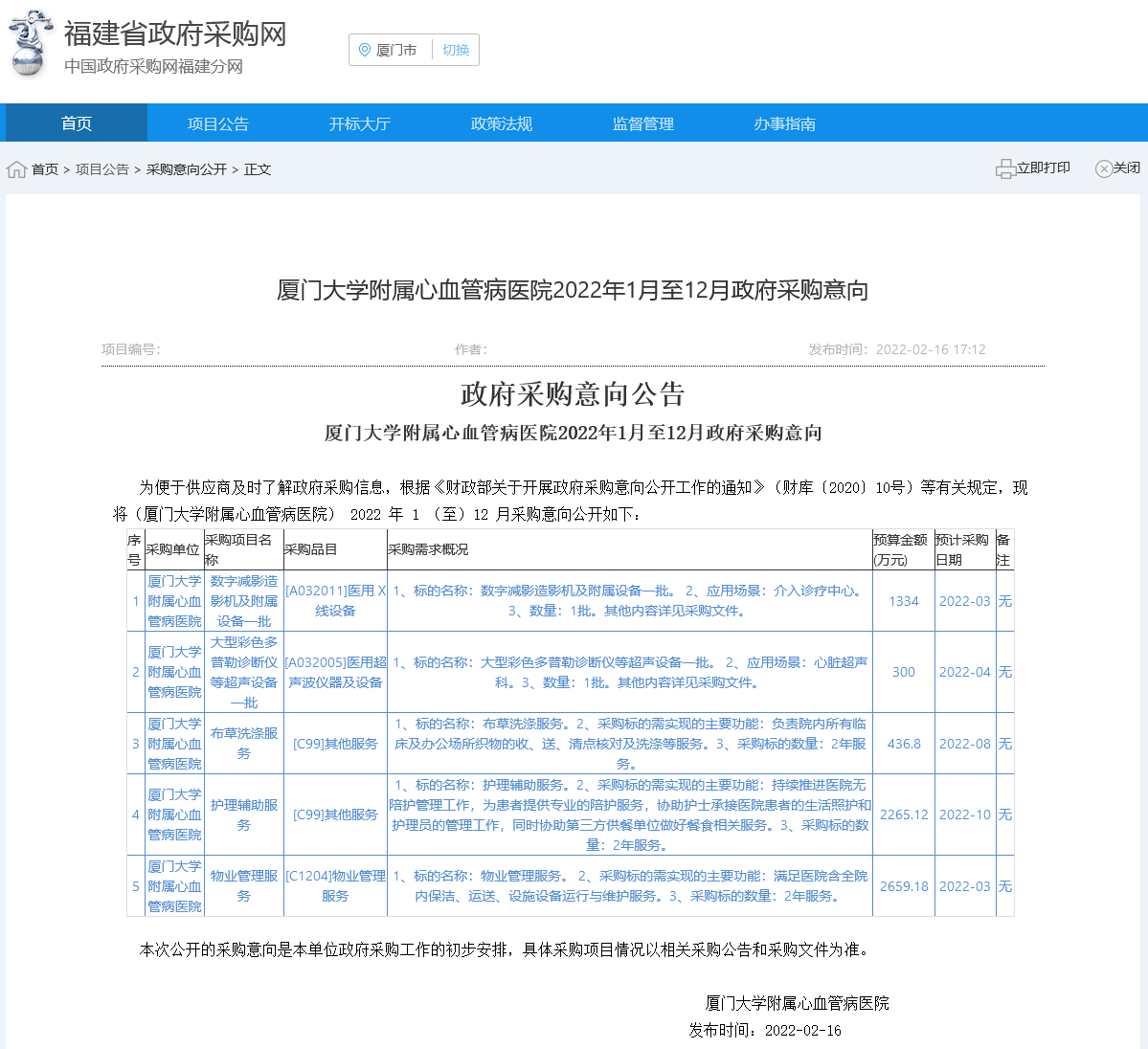Image resolution: width=1148 pixels, height=1049 pixels.
Task: Click the home icon in the breadcrumb bar
Action: tap(15, 168)
